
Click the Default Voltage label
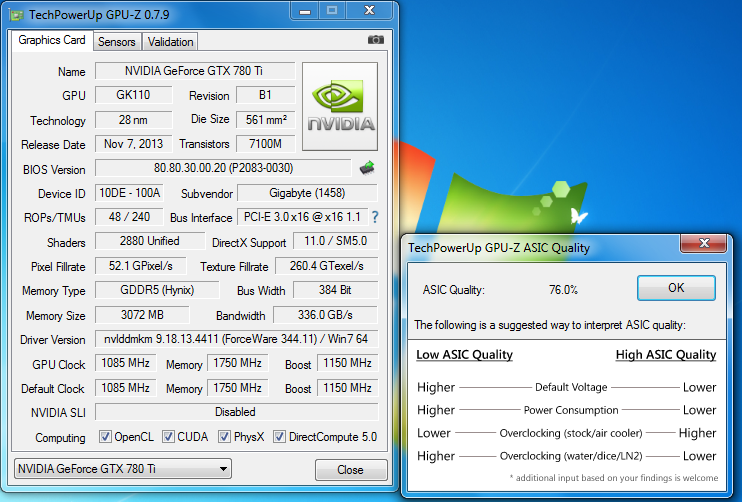pyautogui.click(x=571, y=387)
